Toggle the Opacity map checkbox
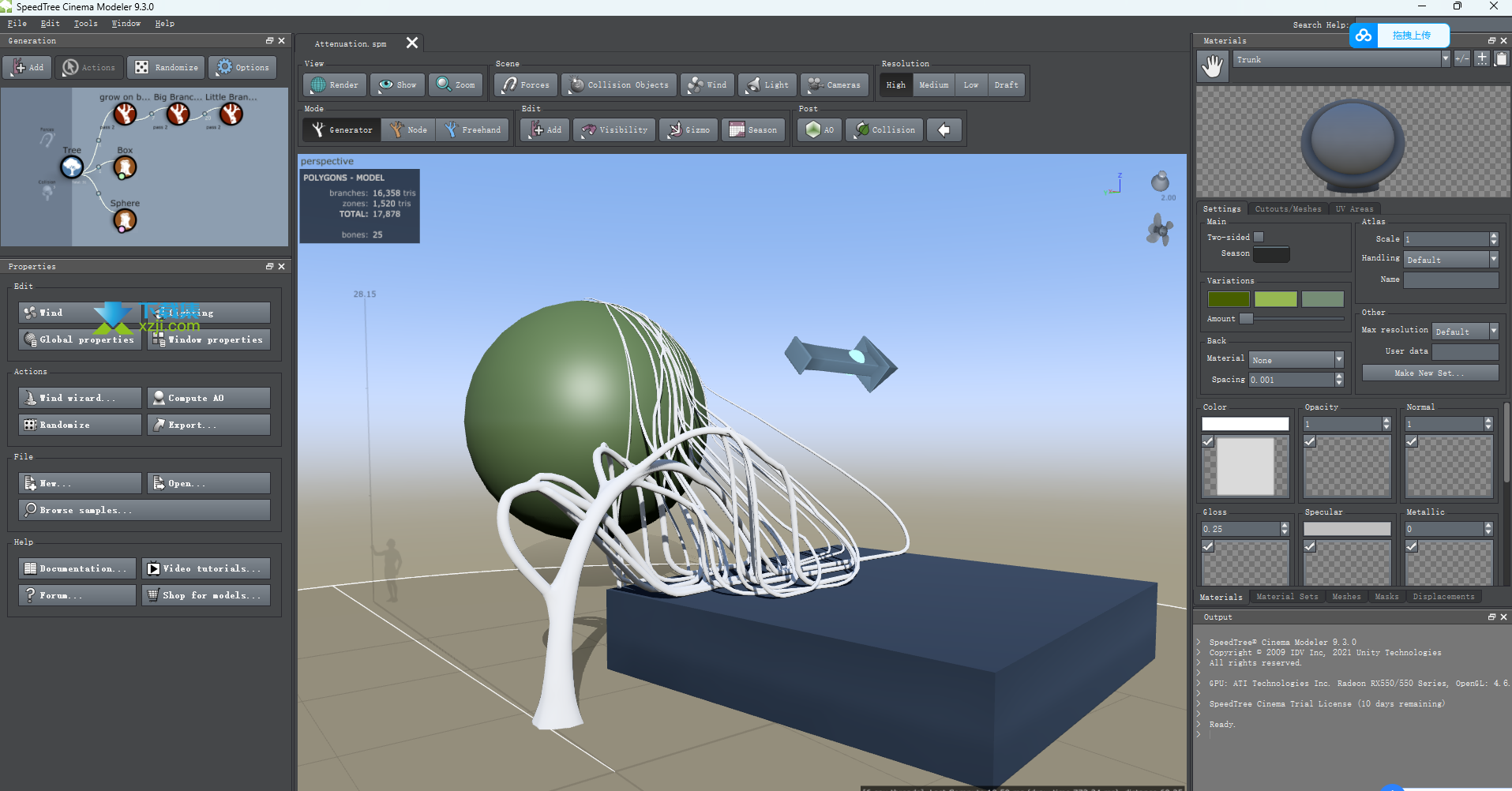 click(1310, 441)
